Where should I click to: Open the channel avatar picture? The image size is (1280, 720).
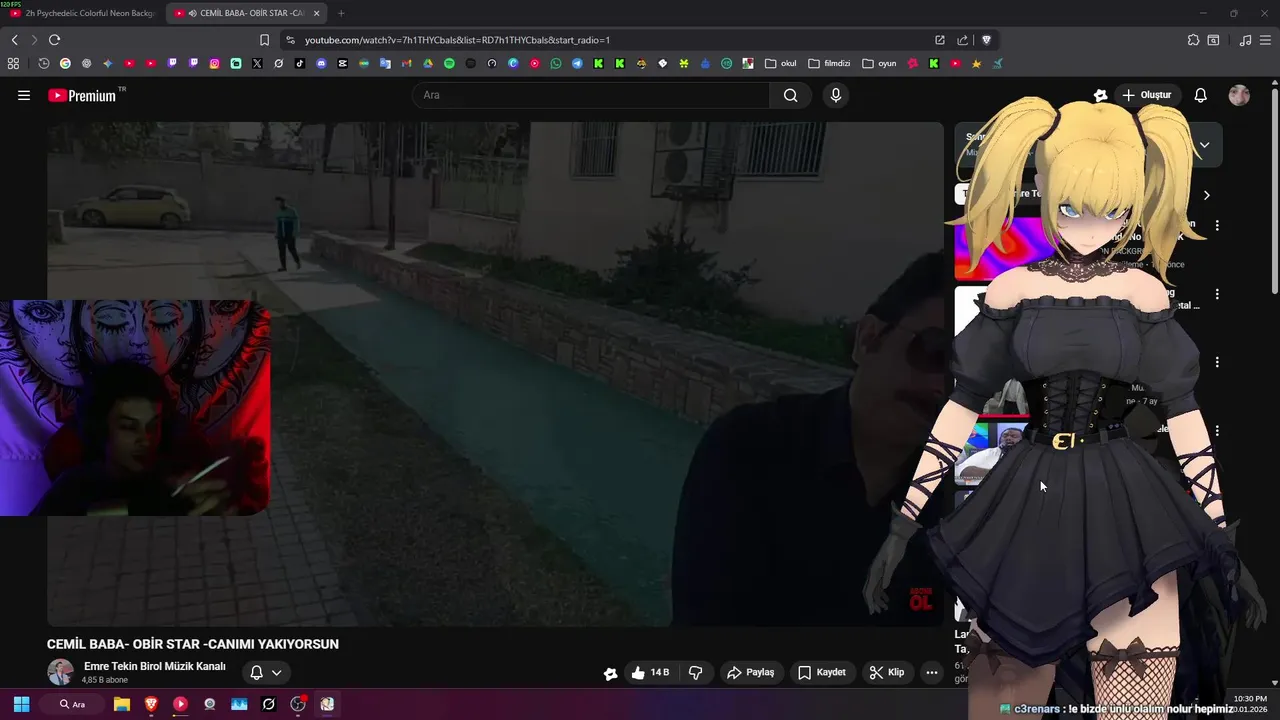pyautogui.click(x=60, y=672)
